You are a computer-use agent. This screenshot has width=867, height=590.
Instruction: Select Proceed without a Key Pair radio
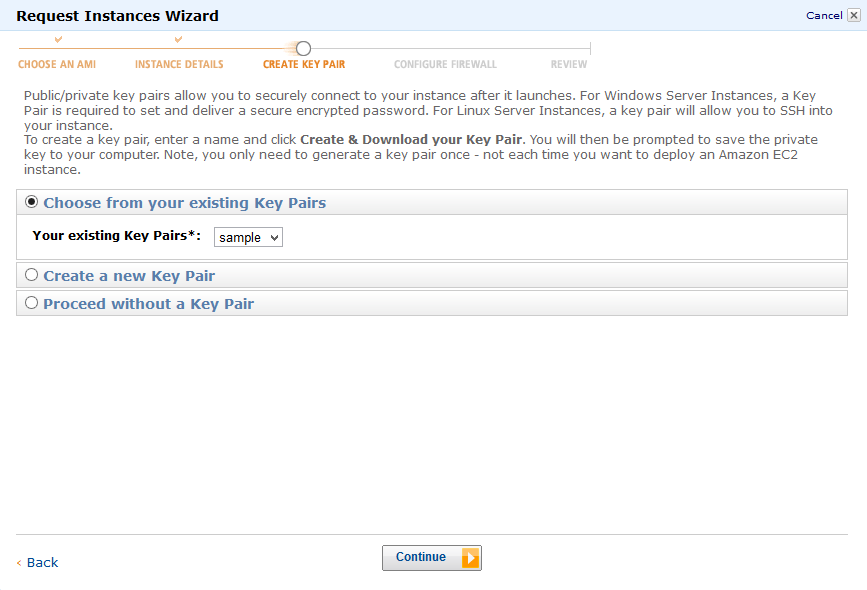[x=32, y=303]
